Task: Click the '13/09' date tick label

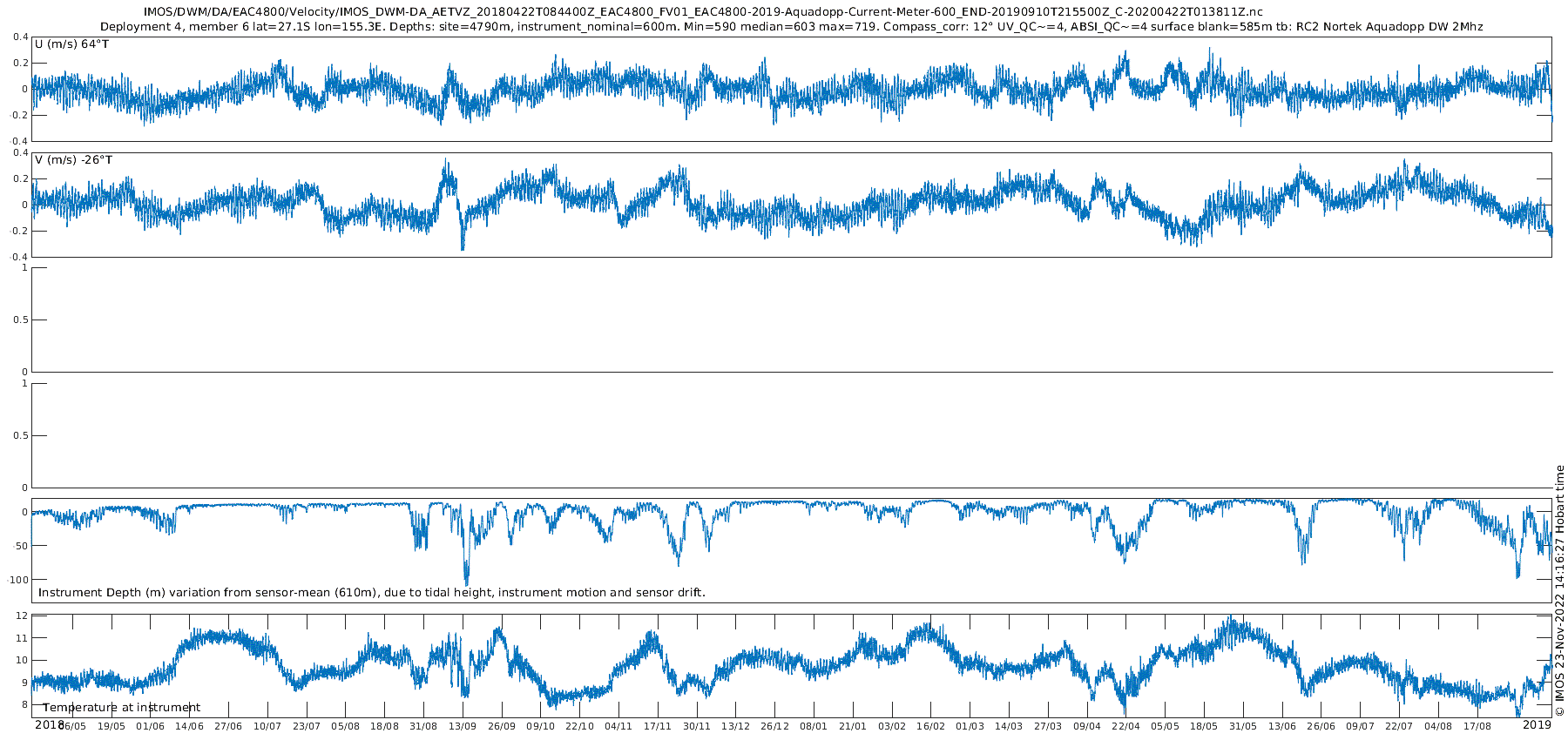Action: [x=463, y=726]
